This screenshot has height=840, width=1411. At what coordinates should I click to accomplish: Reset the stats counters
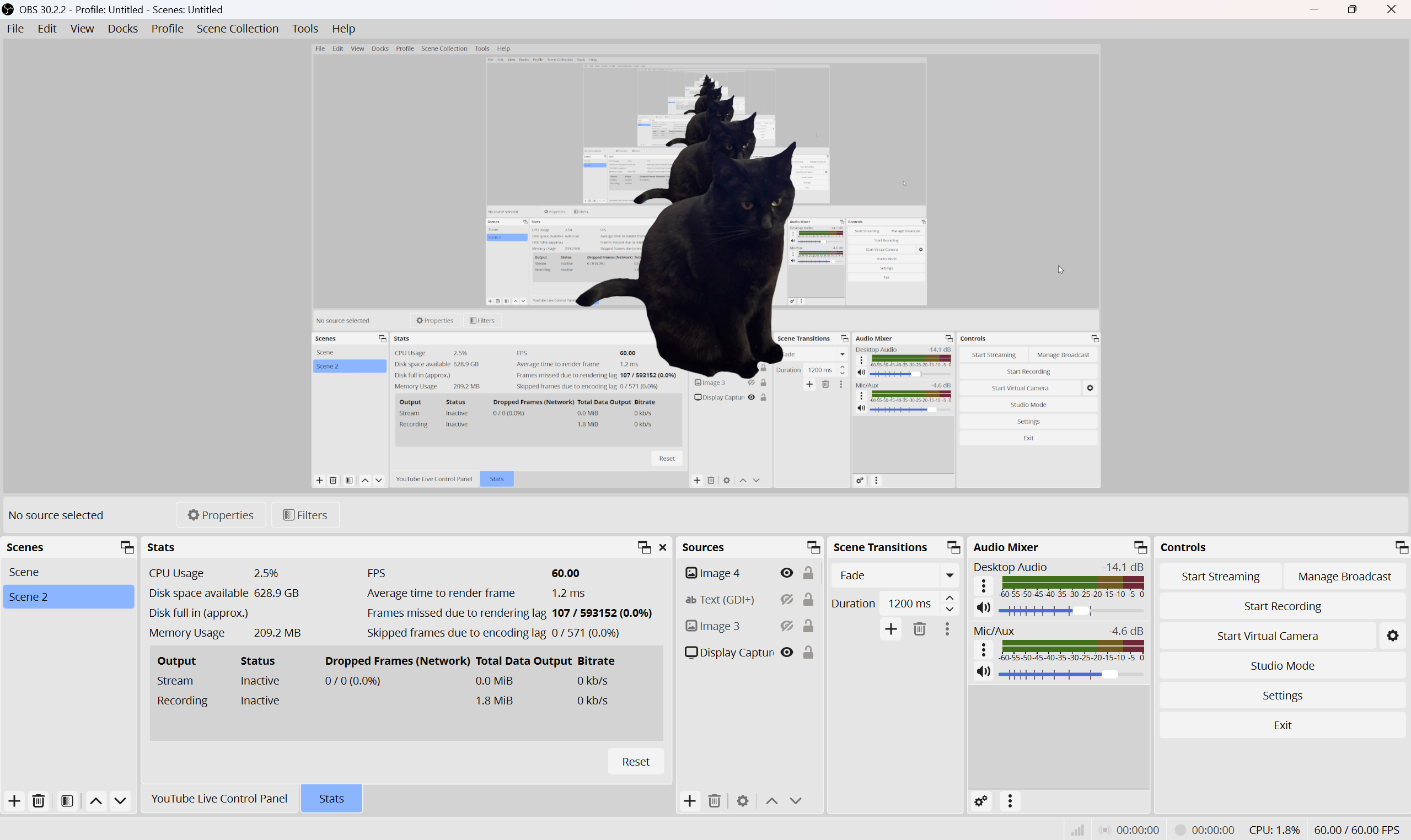click(635, 761)
